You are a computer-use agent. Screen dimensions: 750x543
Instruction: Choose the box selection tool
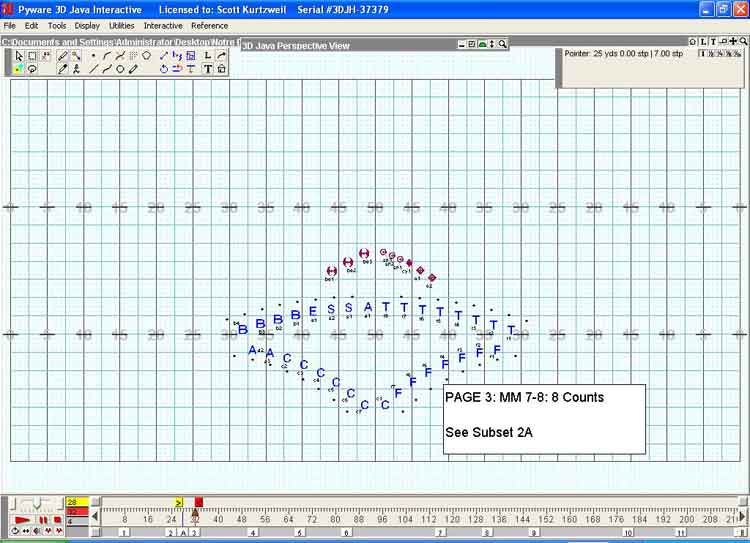click(x=32, y=56)
